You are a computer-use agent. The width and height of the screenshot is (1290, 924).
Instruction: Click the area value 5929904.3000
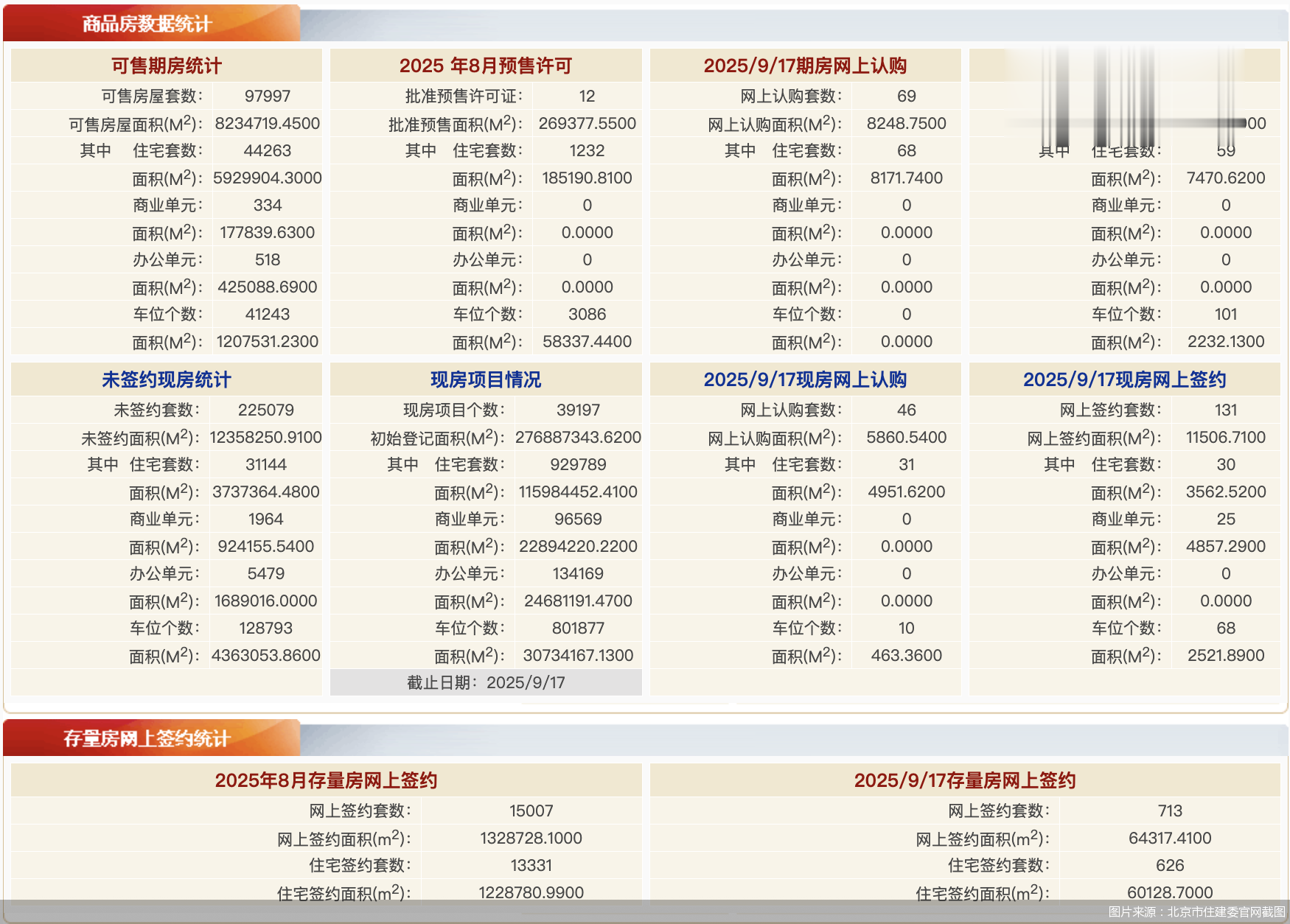click(268, 178)
